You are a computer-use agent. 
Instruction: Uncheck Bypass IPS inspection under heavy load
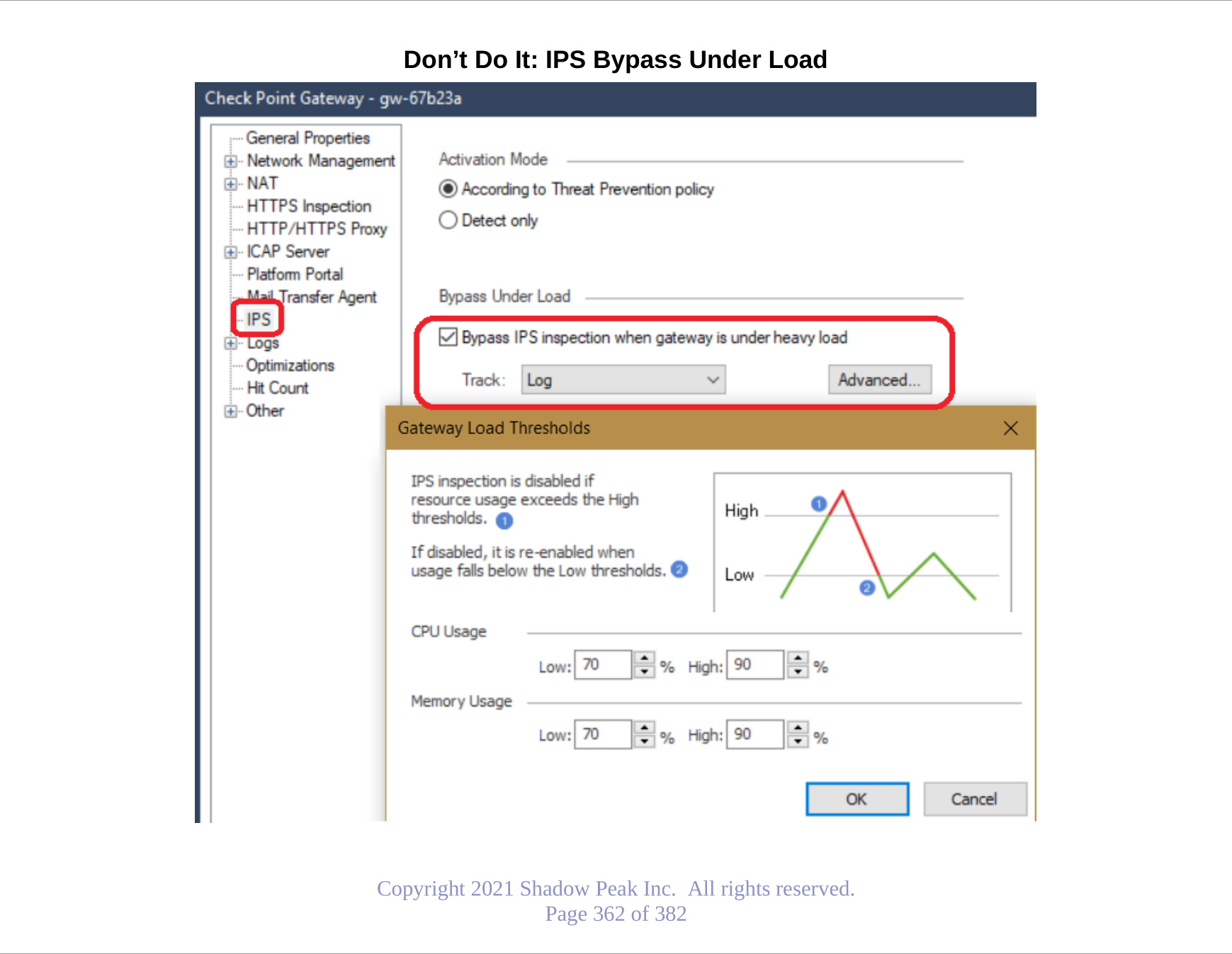[x=448, y=337]
